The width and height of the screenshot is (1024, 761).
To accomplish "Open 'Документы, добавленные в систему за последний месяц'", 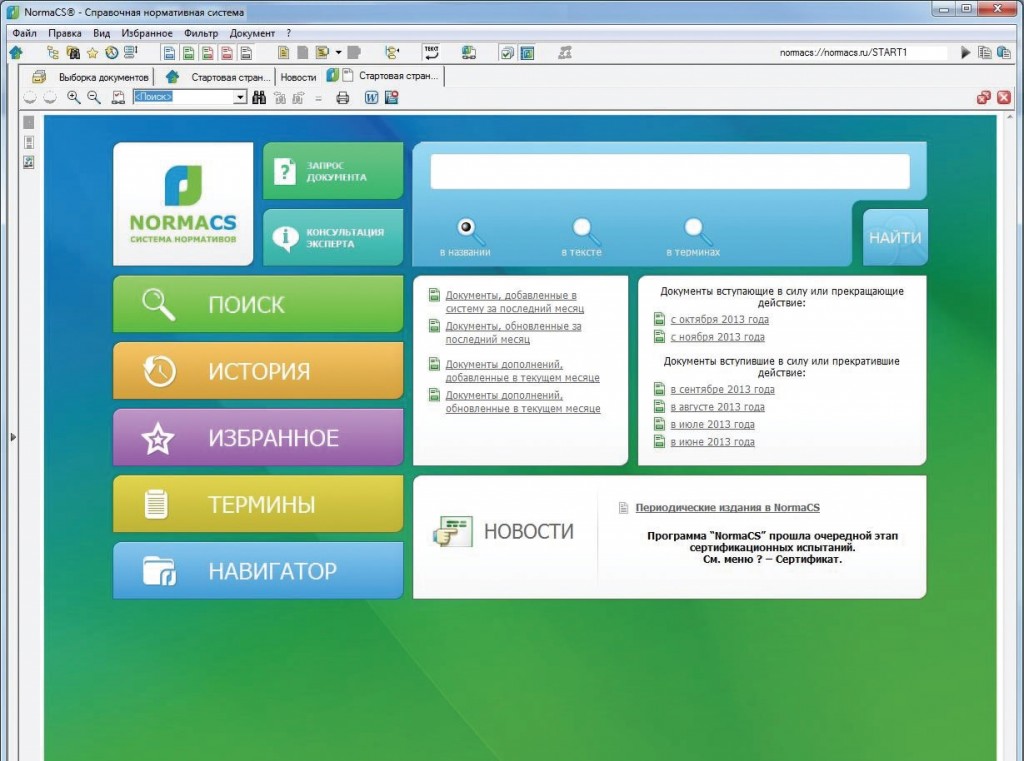I will pos(515,302).
